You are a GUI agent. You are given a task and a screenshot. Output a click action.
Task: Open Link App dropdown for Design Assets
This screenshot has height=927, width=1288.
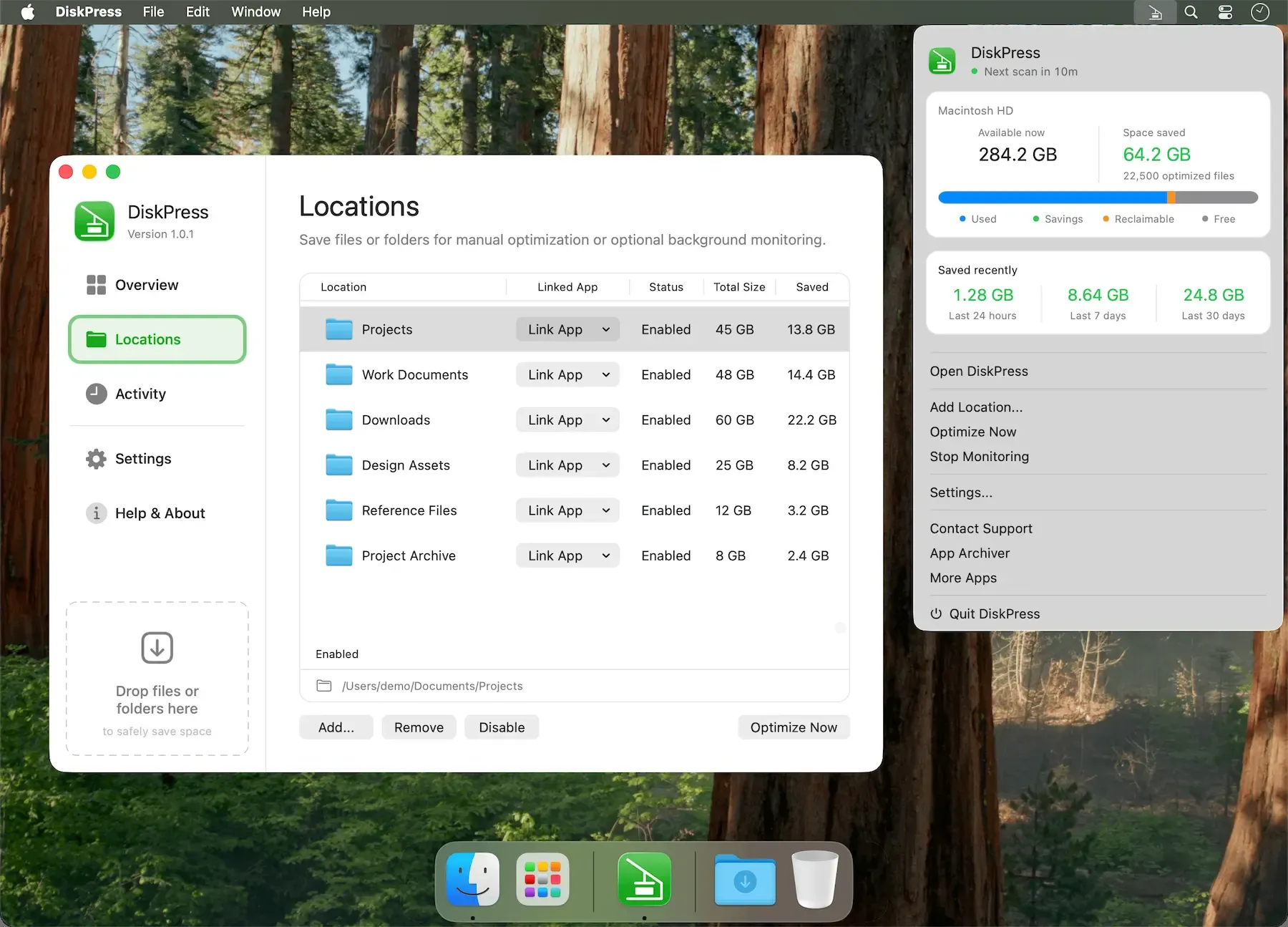tap(567, 465)
